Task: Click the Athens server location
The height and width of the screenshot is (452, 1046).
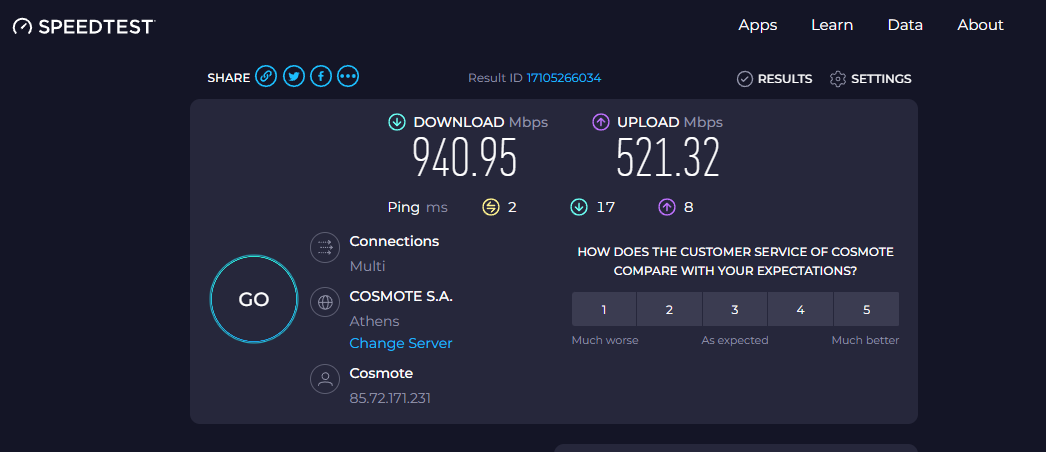Action: click(x=374, y=321)
